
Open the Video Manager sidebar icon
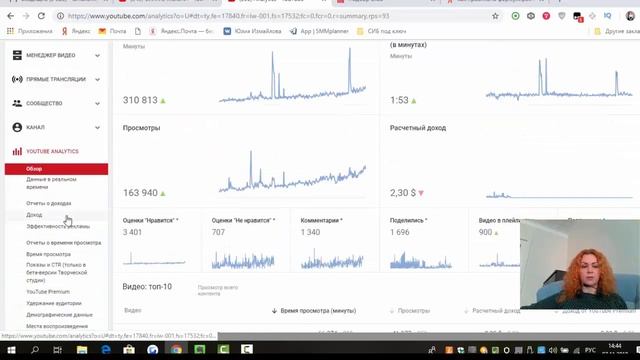pyautogui.click(x=17, y=55)
